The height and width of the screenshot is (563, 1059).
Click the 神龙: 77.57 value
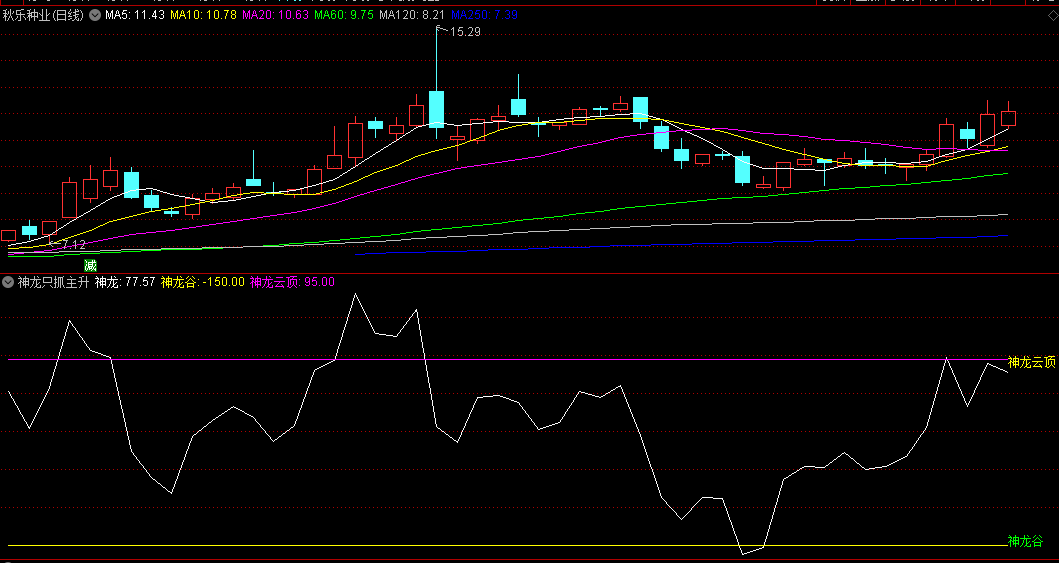(x=125, y=282)
